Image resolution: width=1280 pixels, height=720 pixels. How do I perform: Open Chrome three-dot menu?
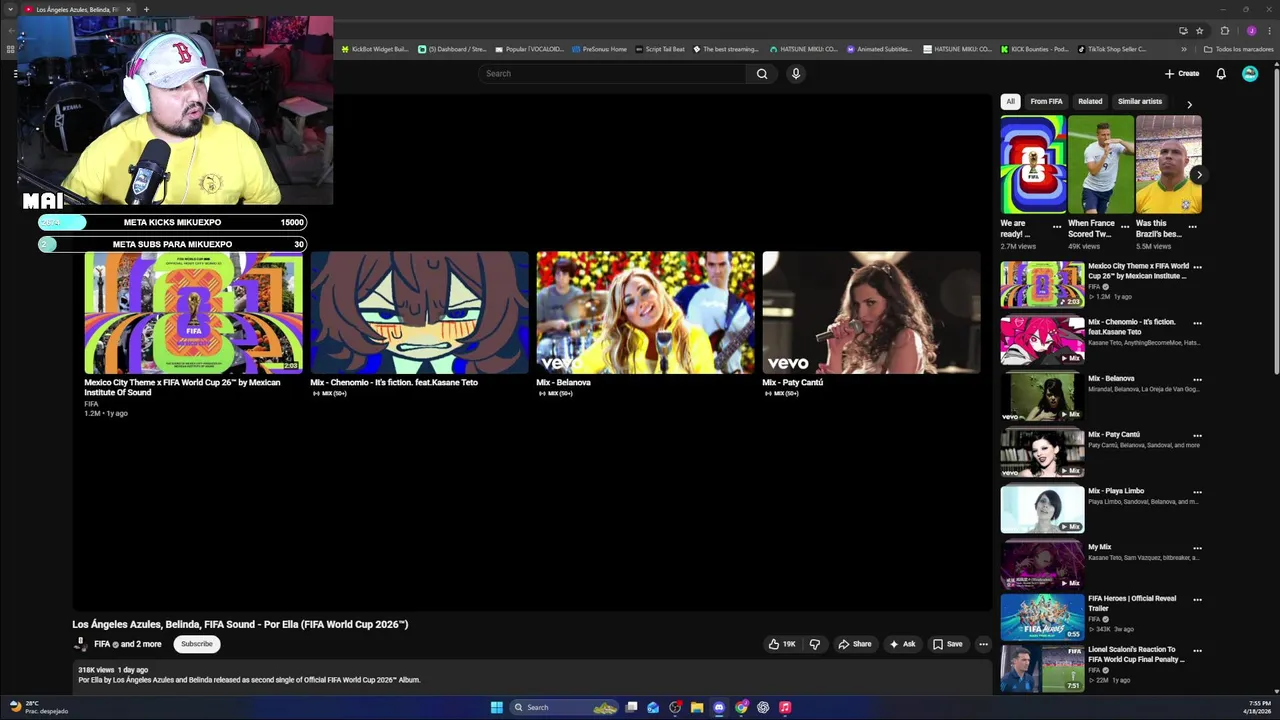tap(1268, 31)
